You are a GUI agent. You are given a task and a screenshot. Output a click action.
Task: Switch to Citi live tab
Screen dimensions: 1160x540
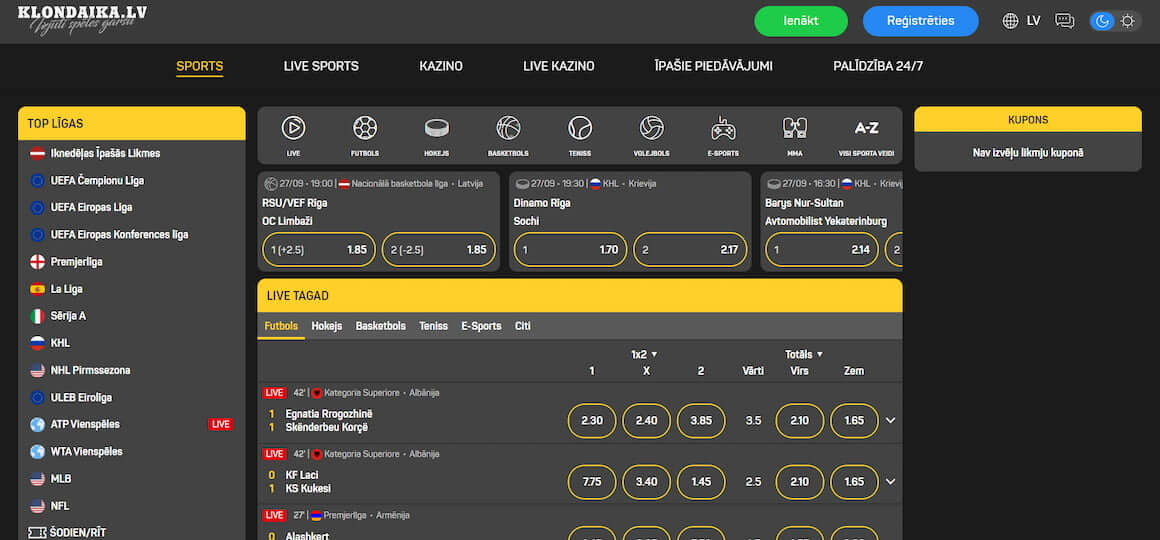click(523, 325)
